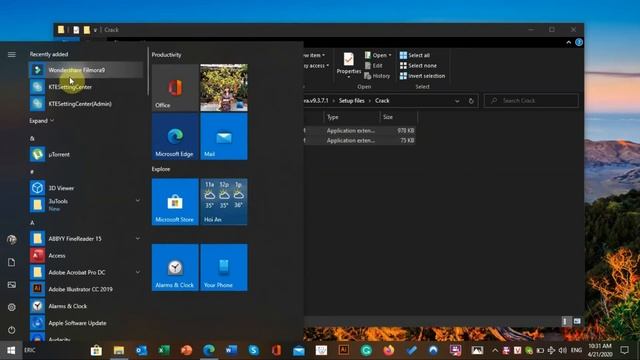Viewport: 640px width, 360px height.
Task: Open the New item dropdown
Action: (315, 55)
